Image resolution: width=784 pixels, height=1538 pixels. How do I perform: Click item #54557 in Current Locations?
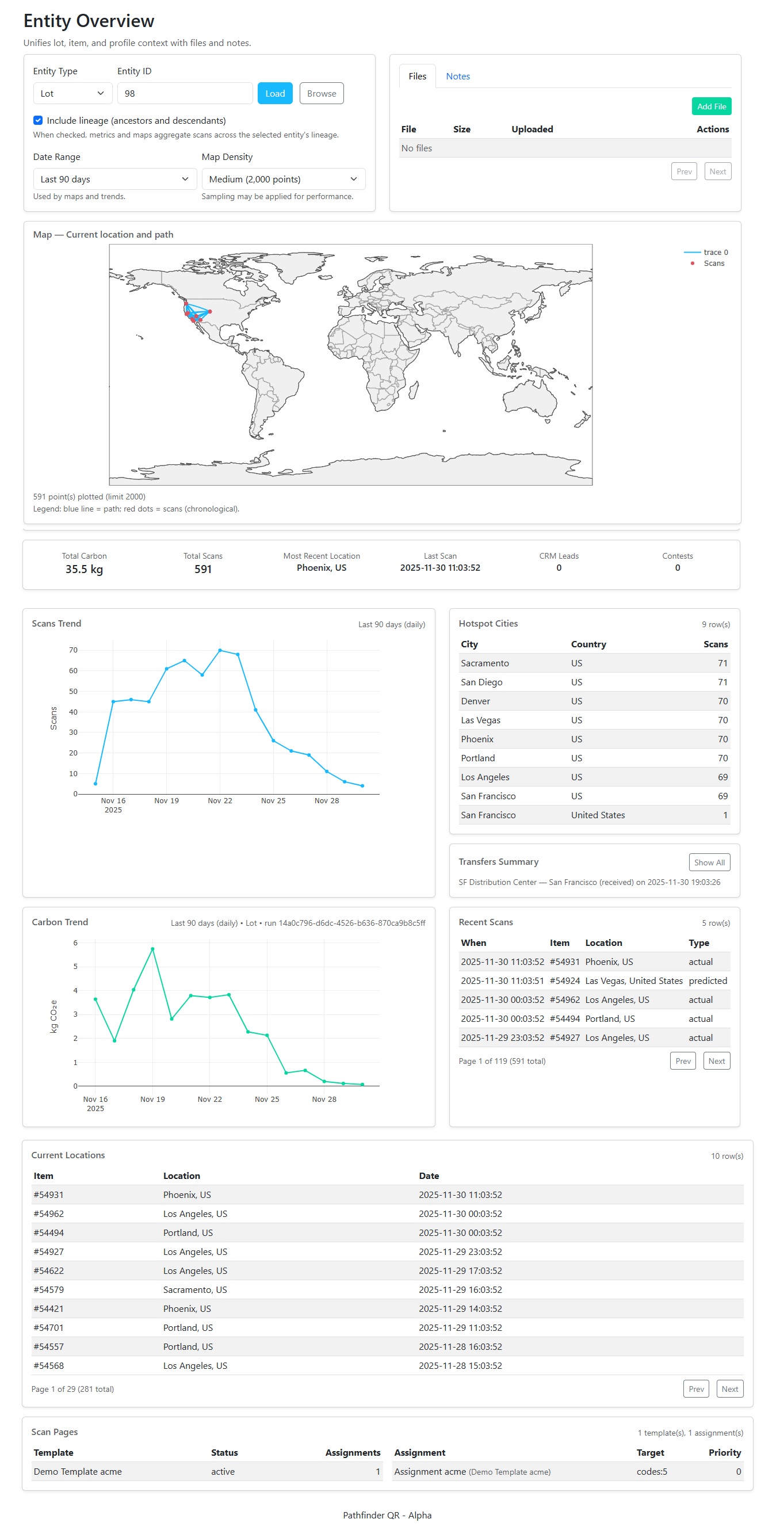coord(48,1348)
